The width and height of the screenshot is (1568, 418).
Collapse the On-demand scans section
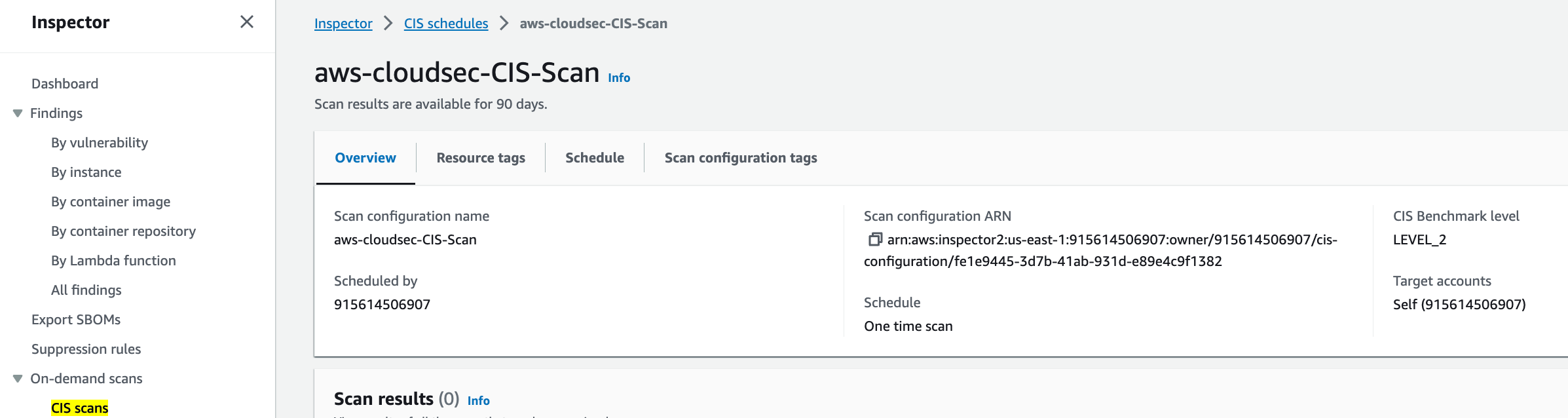pos(18,379)
